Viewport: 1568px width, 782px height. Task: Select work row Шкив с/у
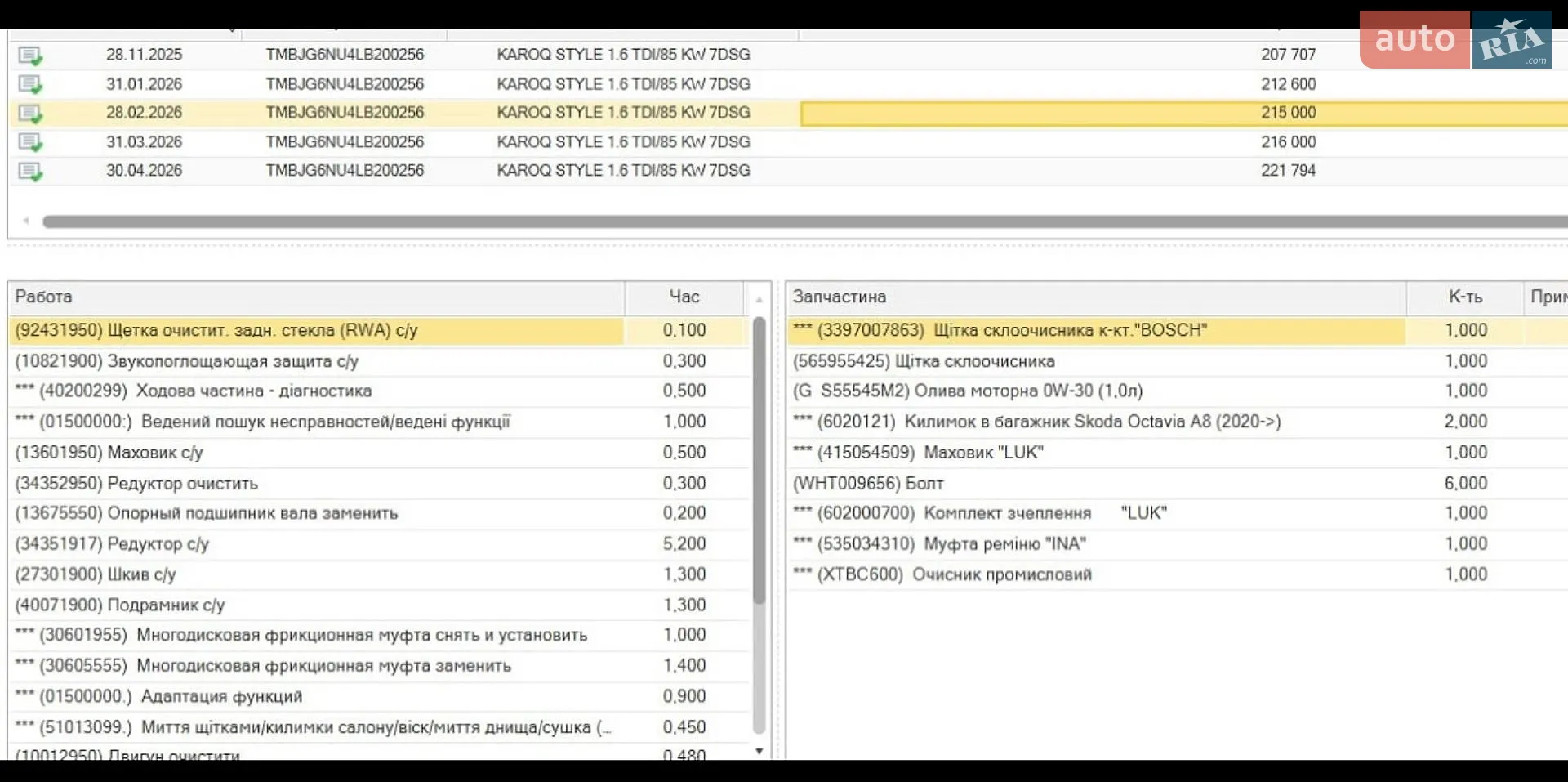coord(380,574)
